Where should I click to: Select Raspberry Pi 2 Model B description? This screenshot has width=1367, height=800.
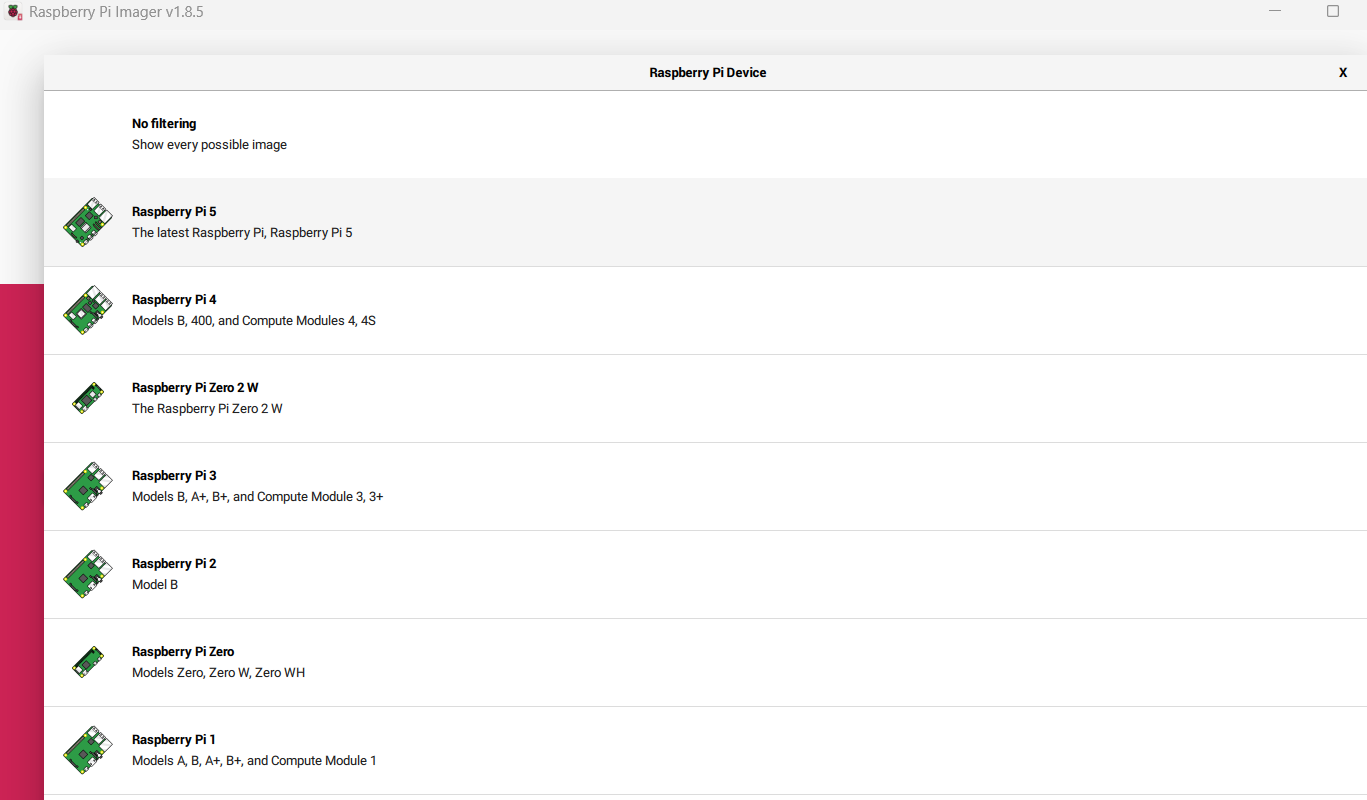click(155, 585)
